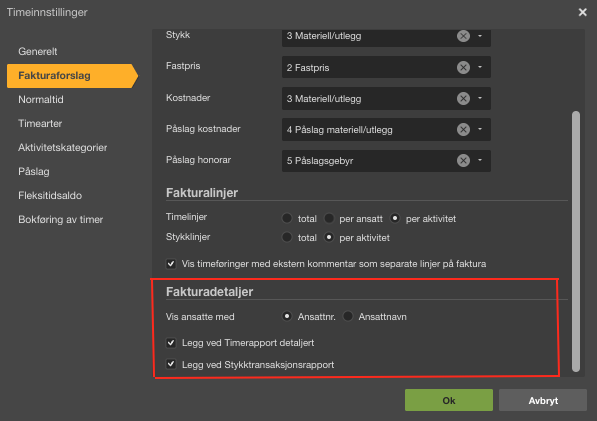Select Timelinjer per aktivitet option
This screenshot has width=597, height=421.
click(395, 218)
